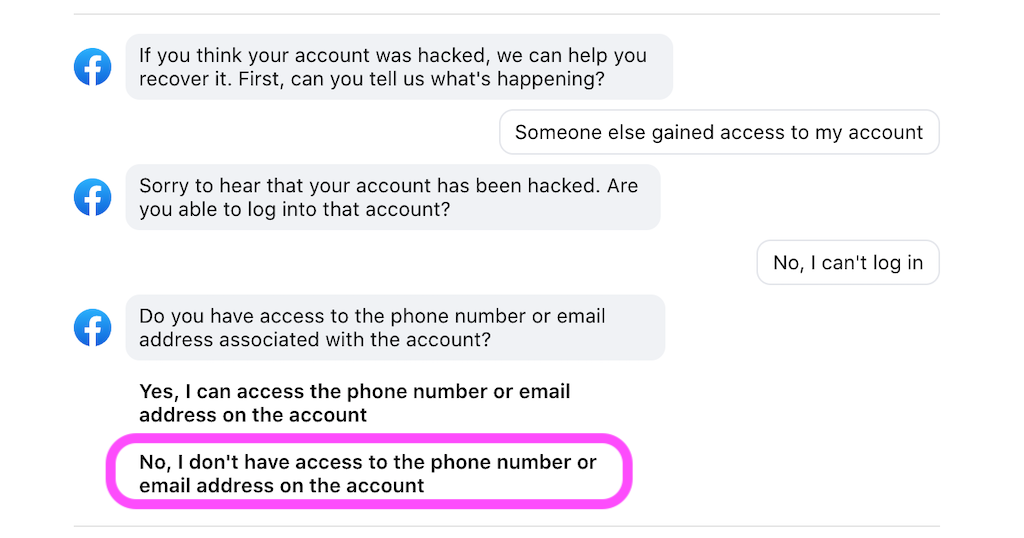Click 'address on the account' line of Yes option
The image size is (1024, 538).
click(253, 415)
